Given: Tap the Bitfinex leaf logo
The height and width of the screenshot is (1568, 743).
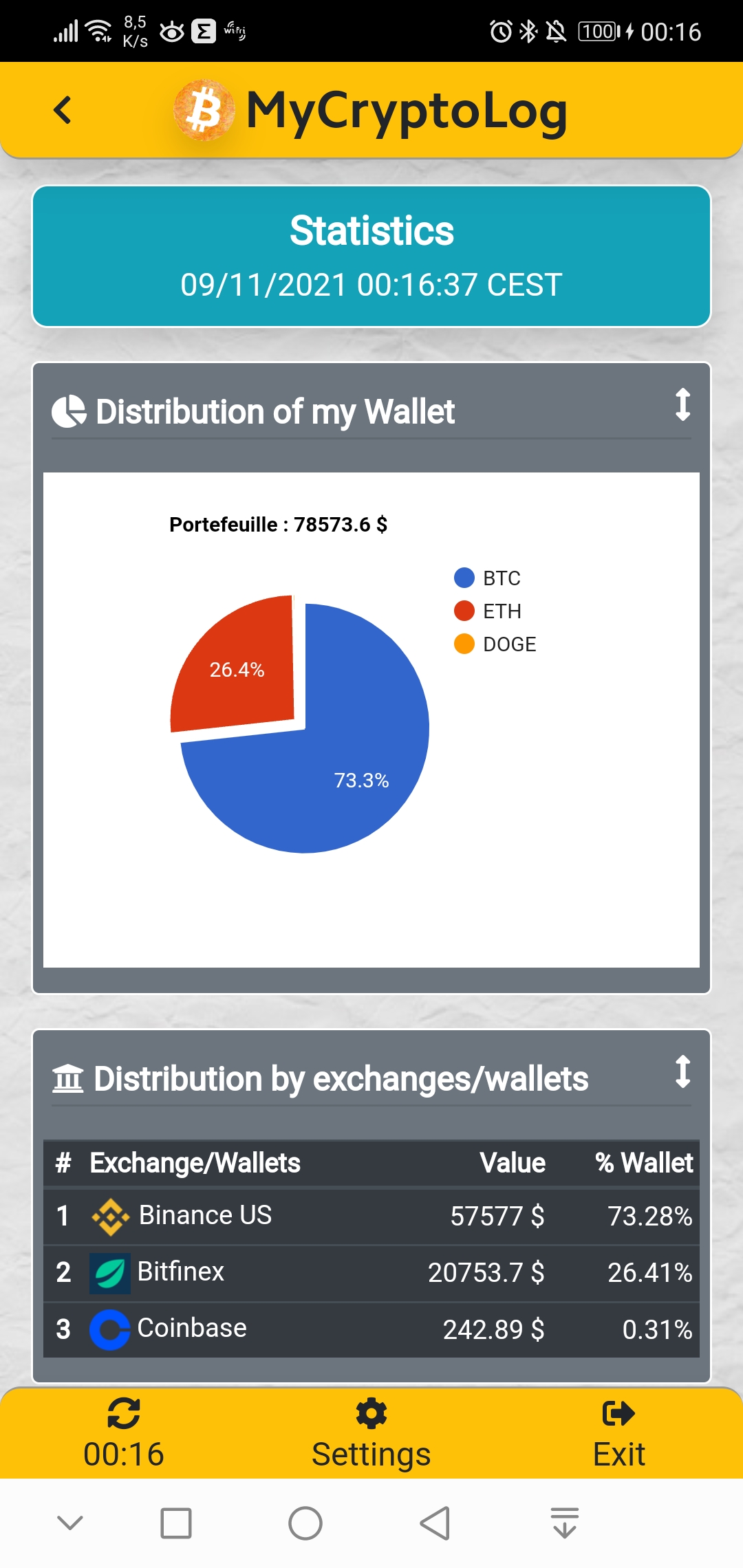Looking at the screenshot, I should coord(110,1272).
